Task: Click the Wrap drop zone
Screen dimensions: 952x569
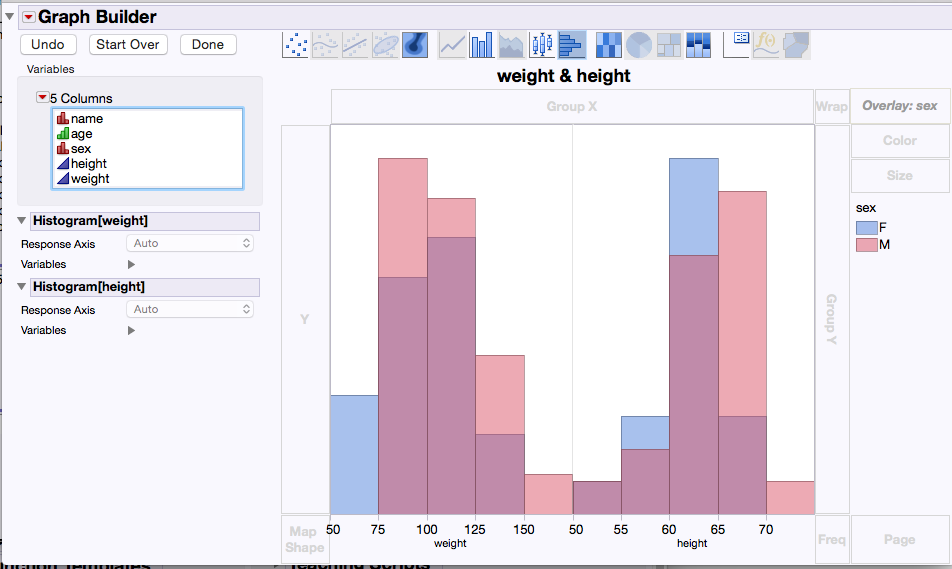Action: tap(832, 106)
